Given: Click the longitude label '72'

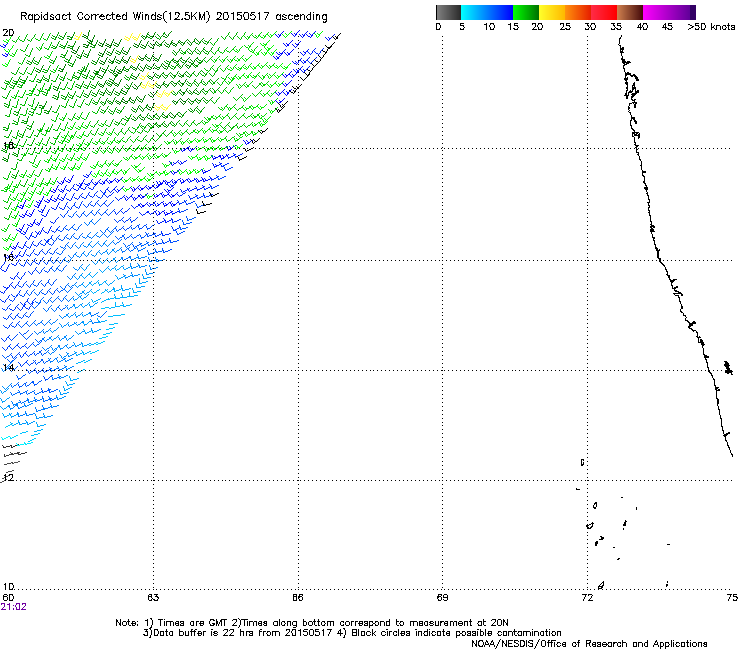Looking at the screenshot, I should point(587,598).
